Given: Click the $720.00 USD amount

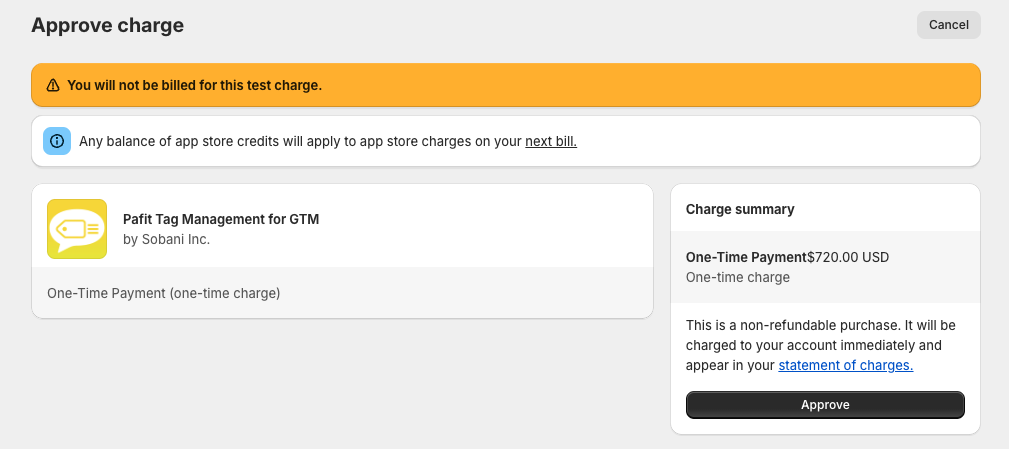Looking at the screenshot, I should coord(848,257).
